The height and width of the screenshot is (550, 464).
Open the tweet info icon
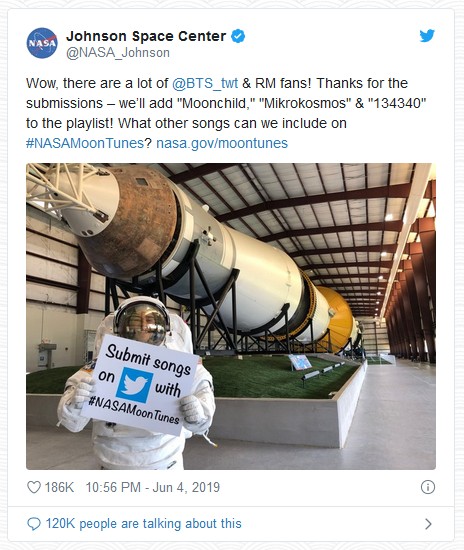428,487
